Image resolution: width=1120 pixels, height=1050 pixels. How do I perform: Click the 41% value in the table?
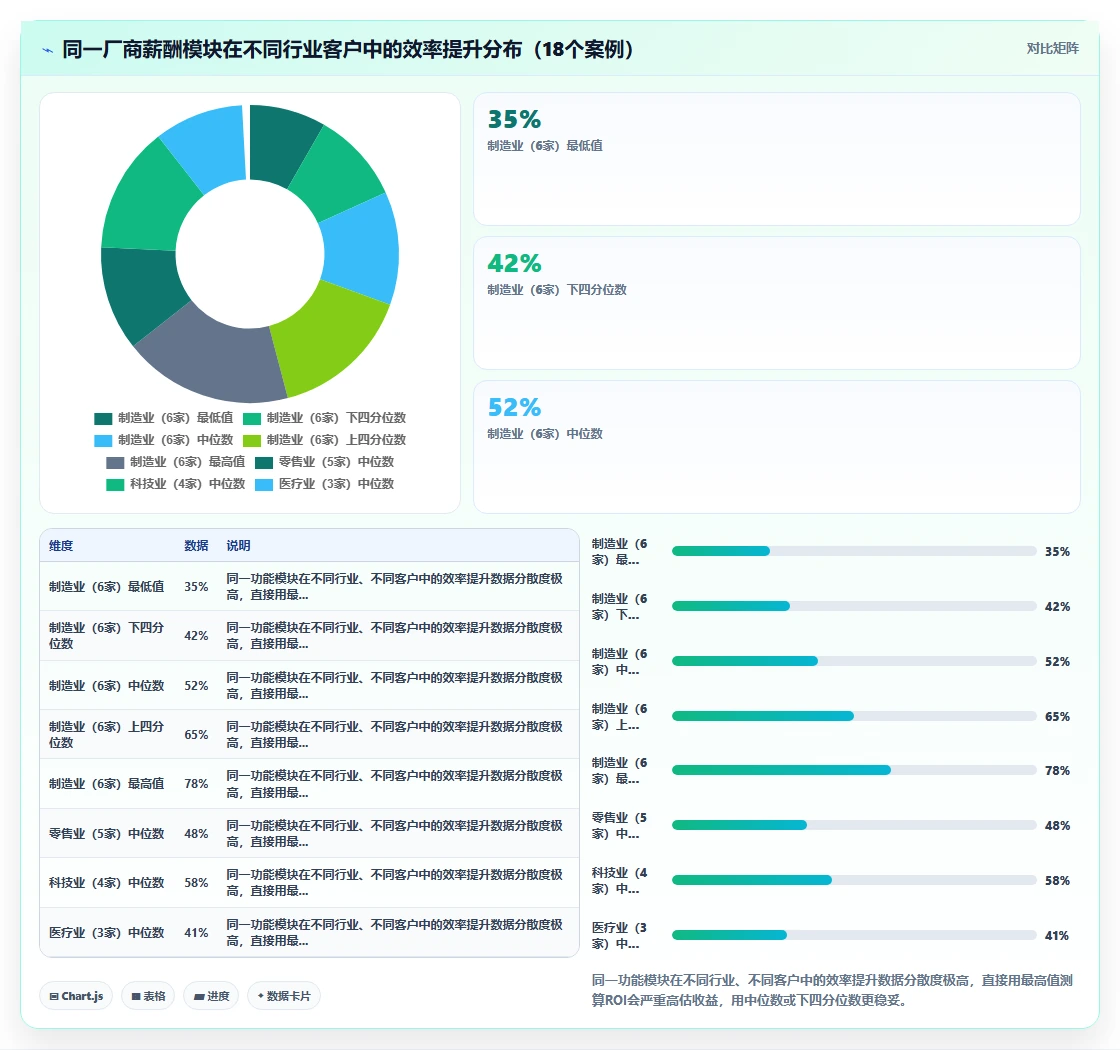(196, 933)
